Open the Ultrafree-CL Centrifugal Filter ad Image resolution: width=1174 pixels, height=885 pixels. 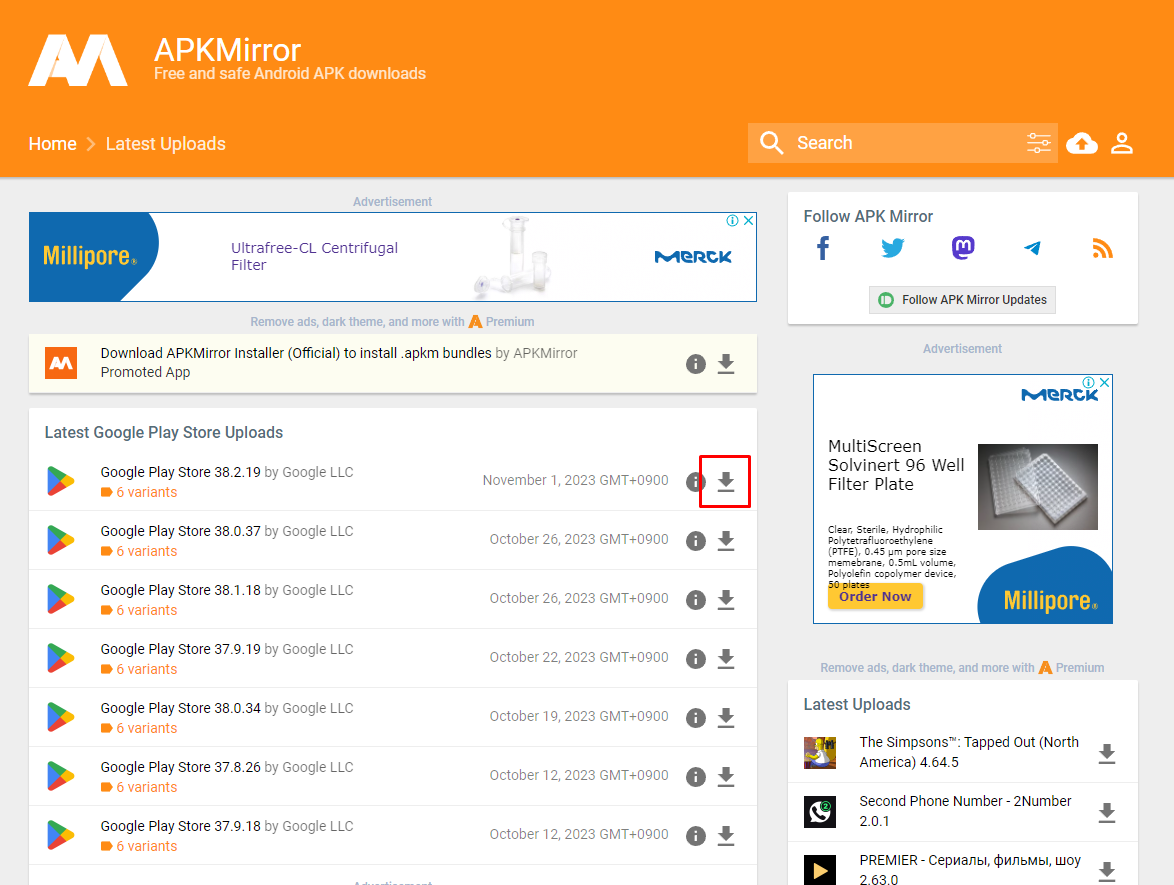click(x=314, y=256)
